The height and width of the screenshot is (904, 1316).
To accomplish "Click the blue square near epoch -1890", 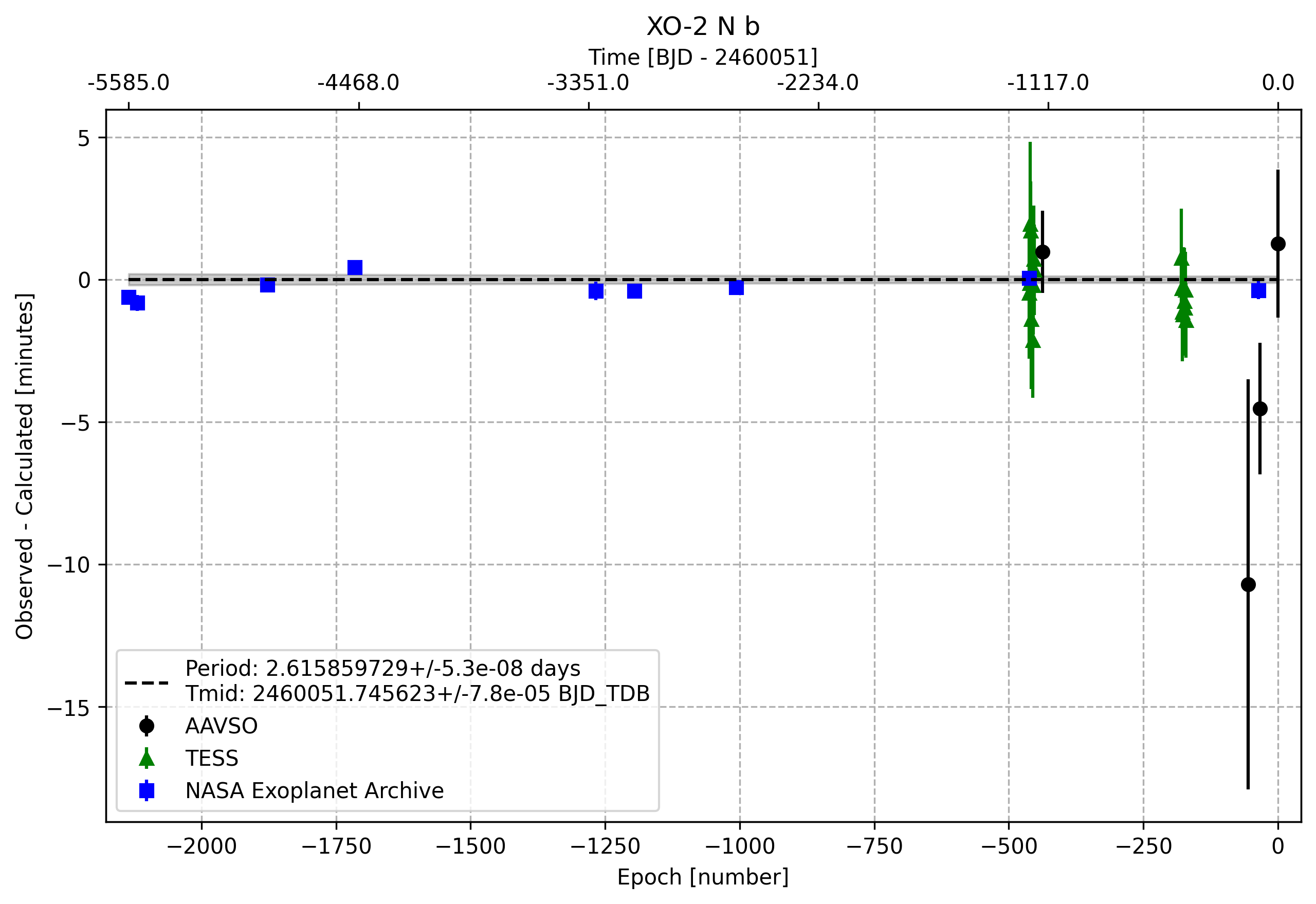I will [267, 285].
